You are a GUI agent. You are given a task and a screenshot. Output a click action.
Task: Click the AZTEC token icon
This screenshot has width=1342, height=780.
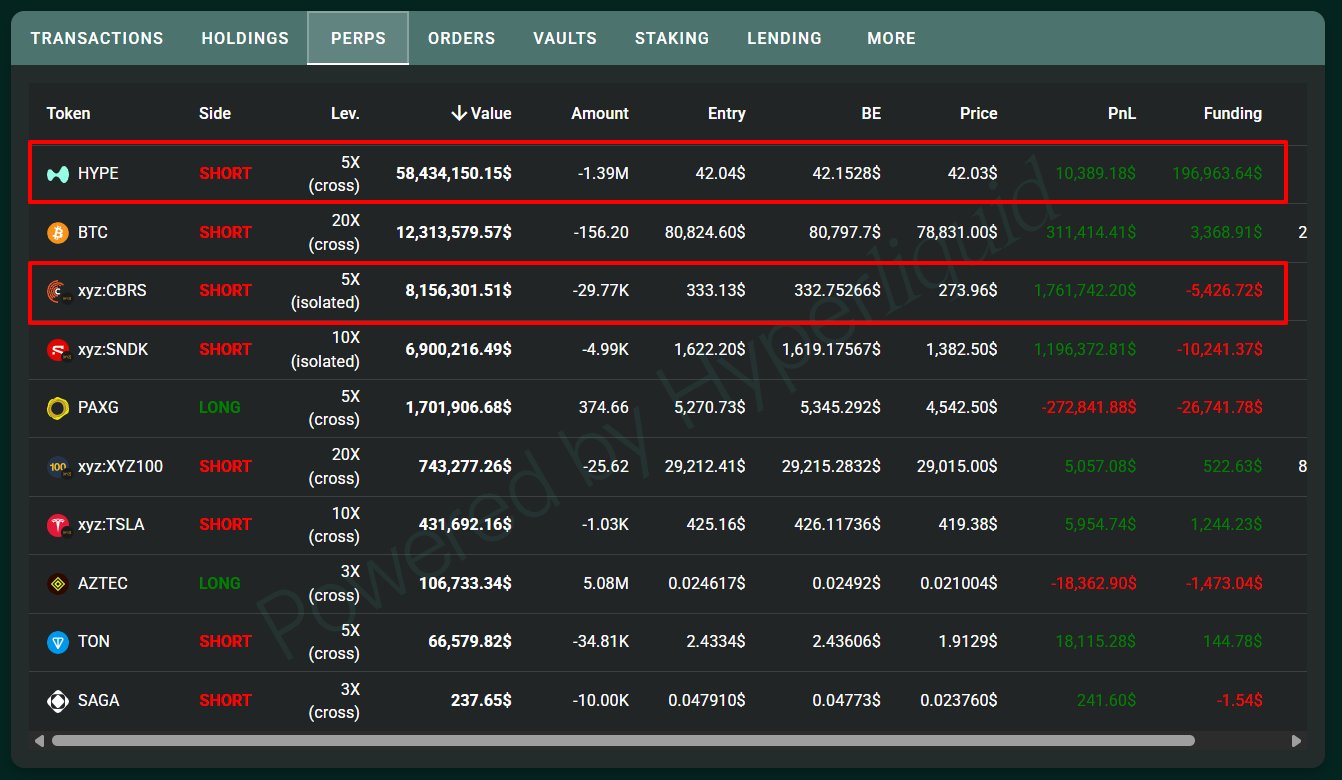(x=58, y=584)
